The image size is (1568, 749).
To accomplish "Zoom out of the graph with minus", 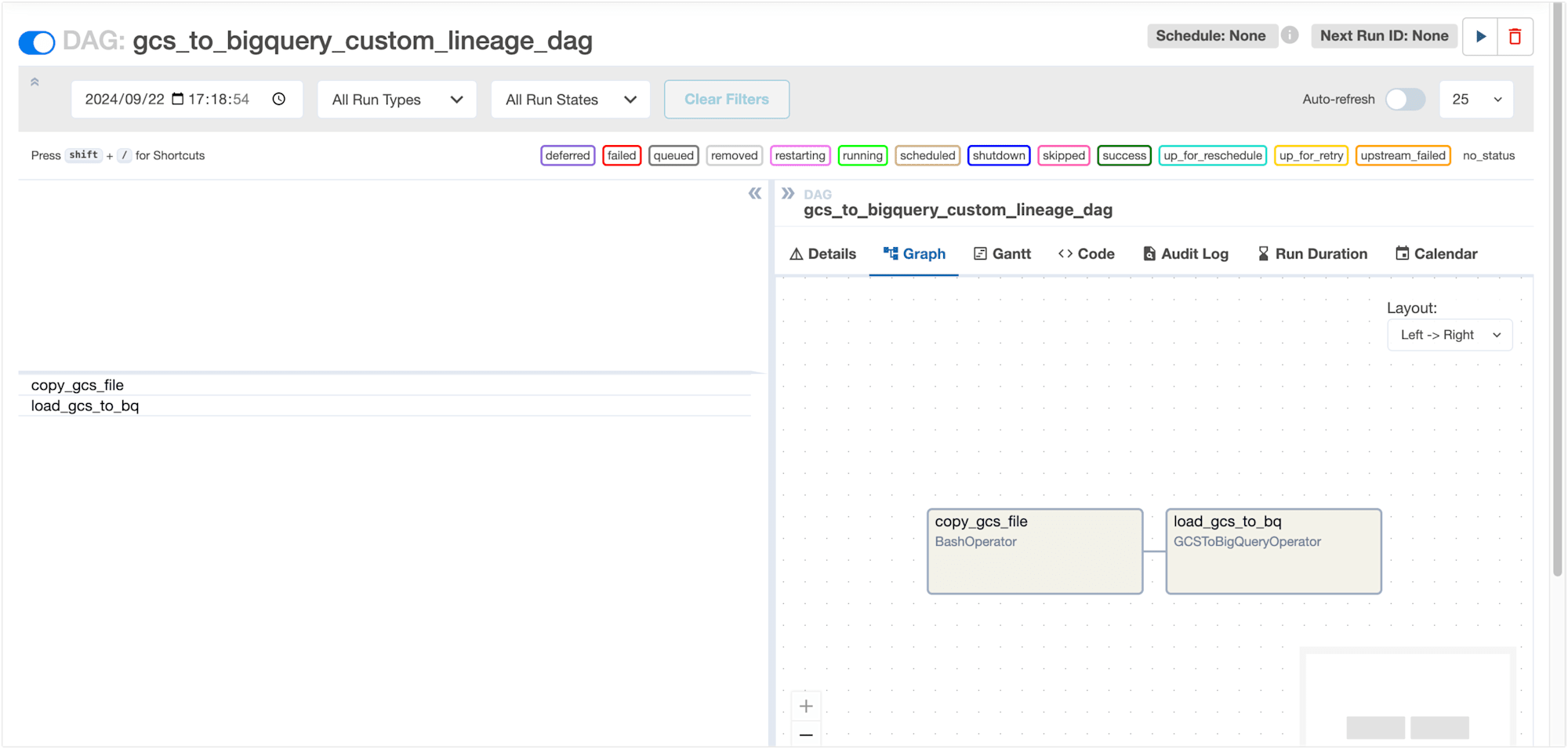I will (806, 735).
